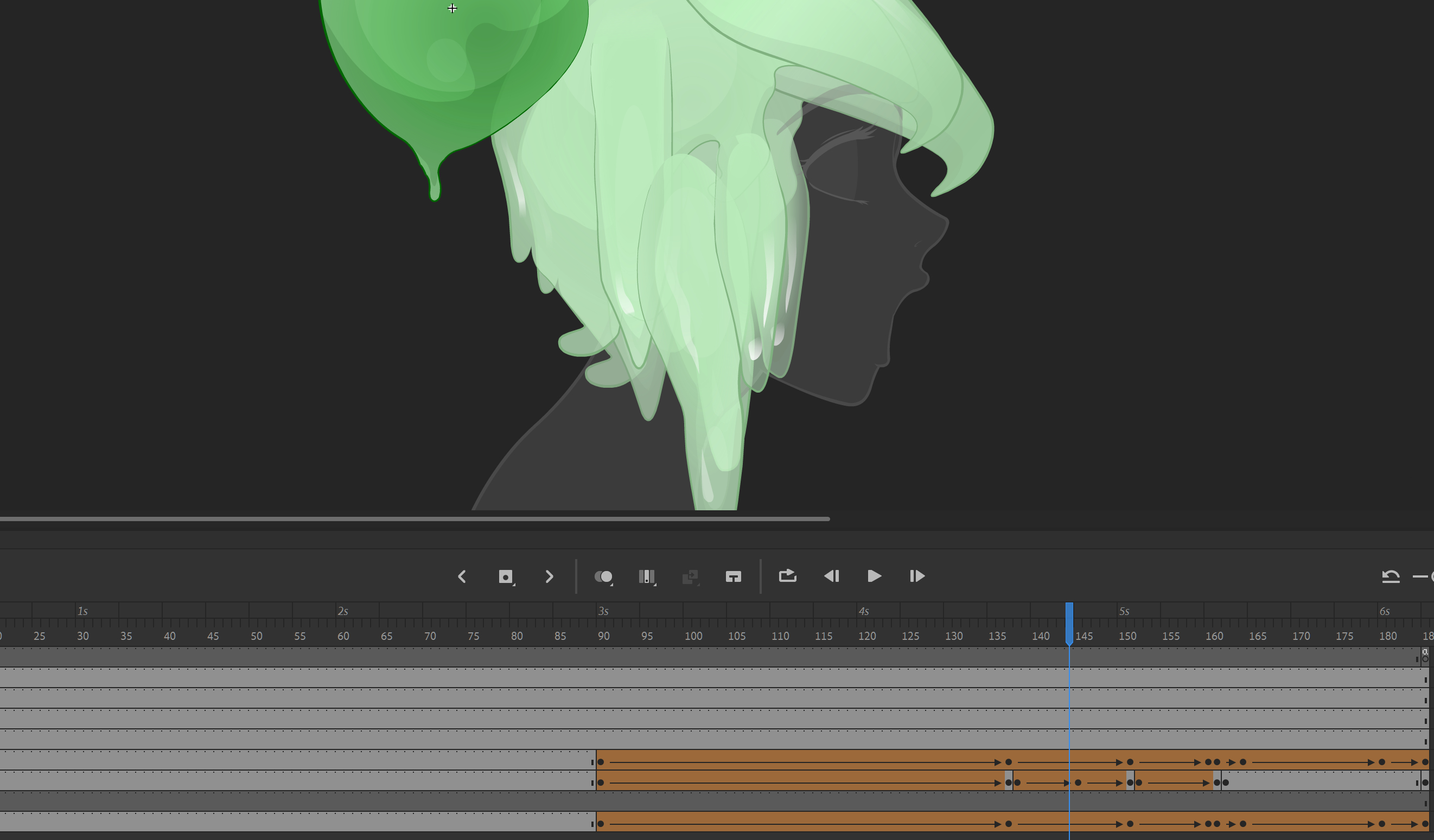Step forward one frame
1434x840 pixels.
[x=917, y=576]
